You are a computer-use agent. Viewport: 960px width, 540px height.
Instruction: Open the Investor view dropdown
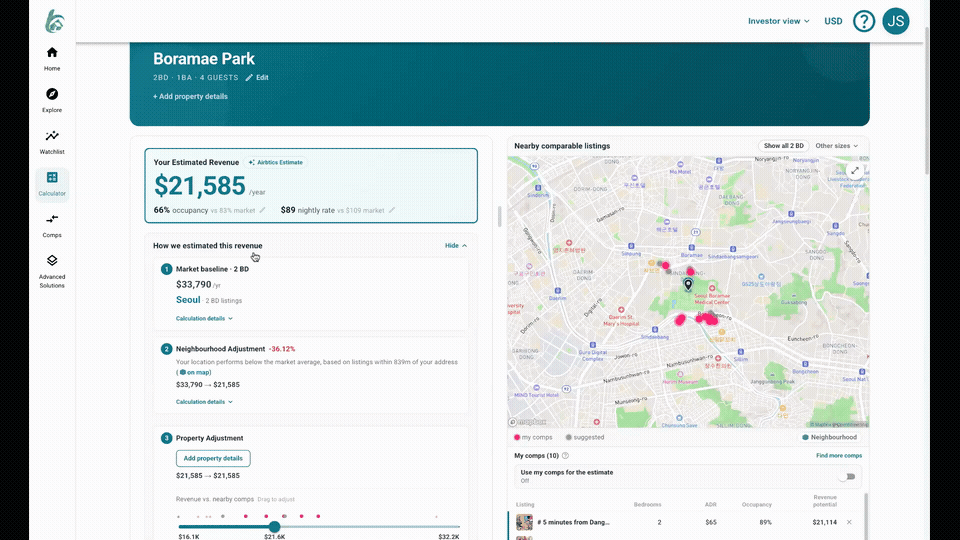coord(779,21)
